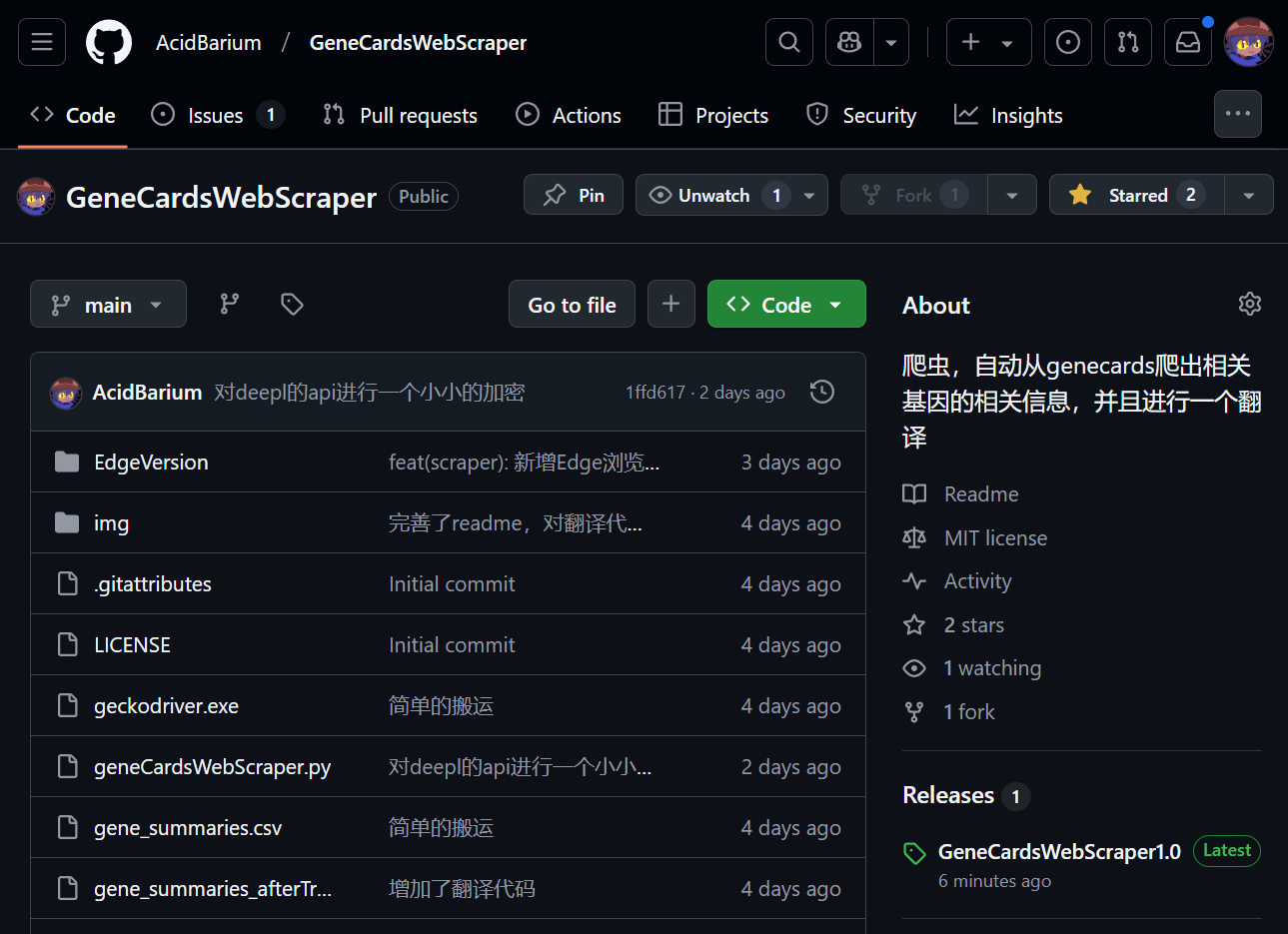Open the LICENSE file

click(132, 644)
